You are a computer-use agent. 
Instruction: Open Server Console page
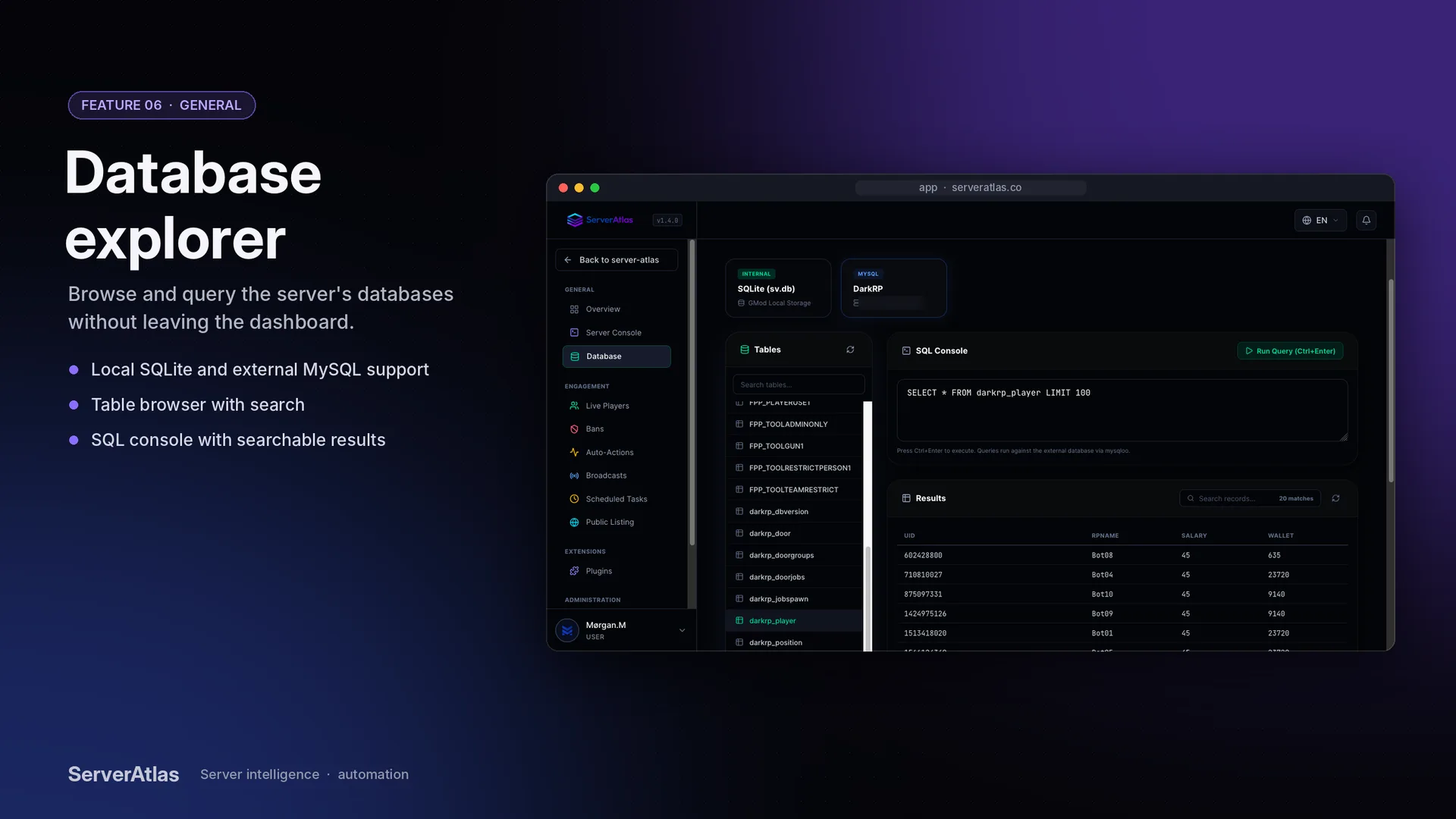(x=617, y=333)
